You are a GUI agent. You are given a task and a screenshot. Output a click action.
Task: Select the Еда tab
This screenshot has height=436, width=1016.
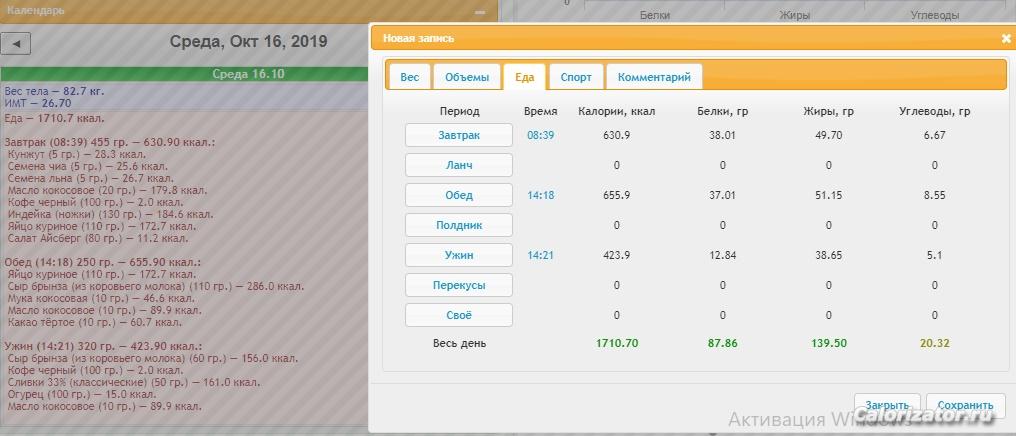pos(524,77)
